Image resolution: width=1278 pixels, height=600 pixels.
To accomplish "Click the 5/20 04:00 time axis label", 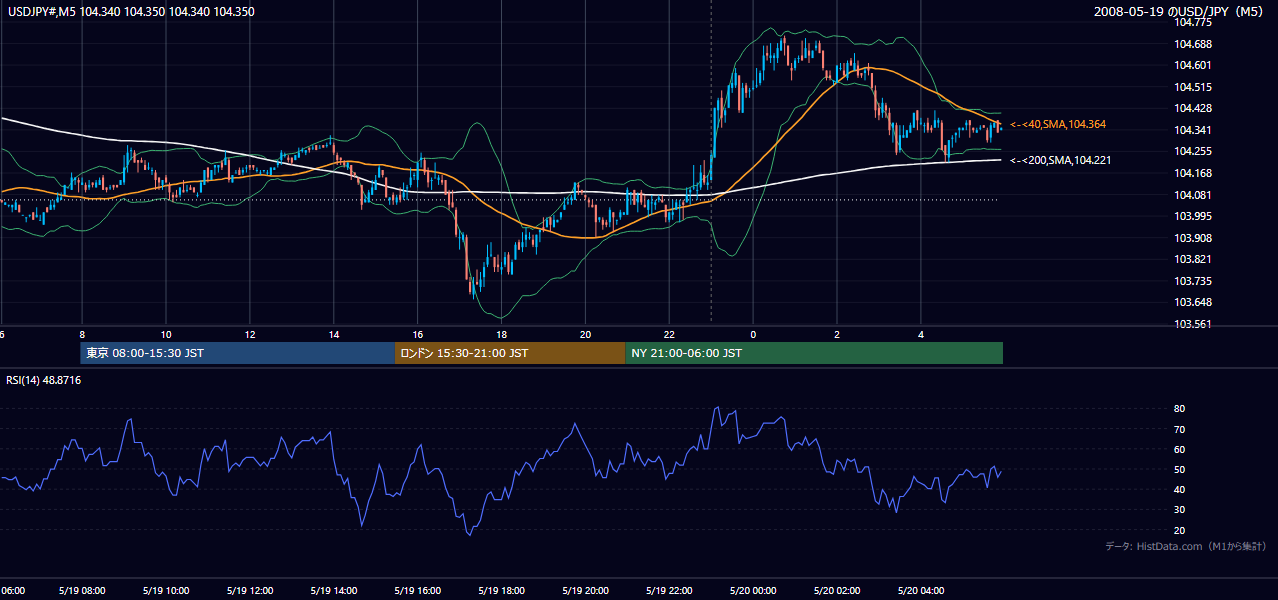I will point(921,590).
